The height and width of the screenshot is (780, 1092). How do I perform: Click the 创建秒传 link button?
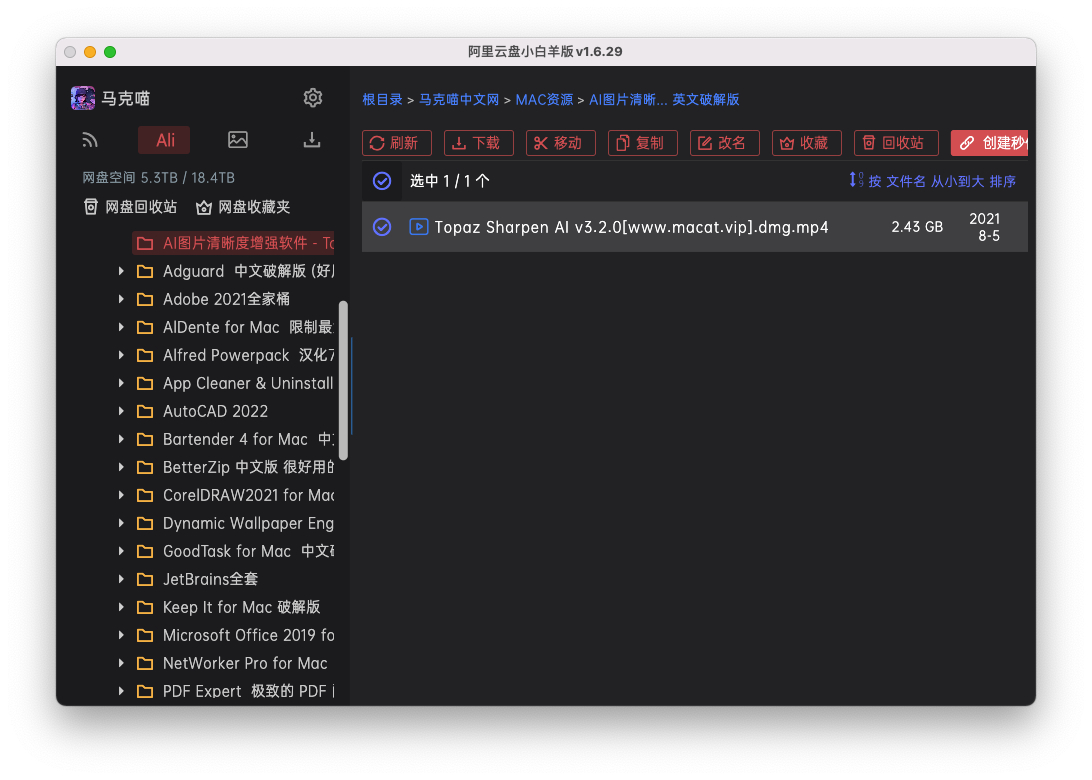(990, 143)
